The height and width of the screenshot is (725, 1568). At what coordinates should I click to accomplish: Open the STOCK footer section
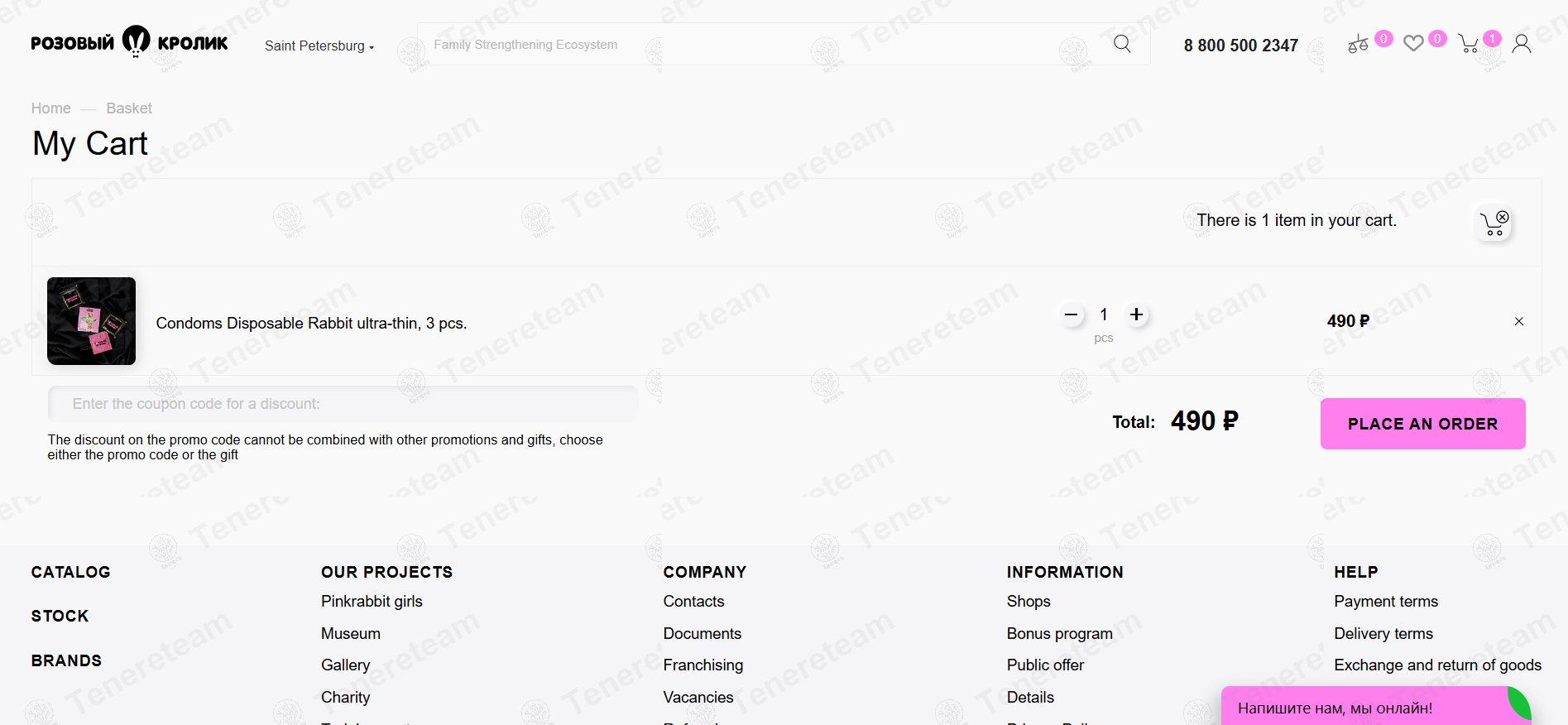[60, 616]
